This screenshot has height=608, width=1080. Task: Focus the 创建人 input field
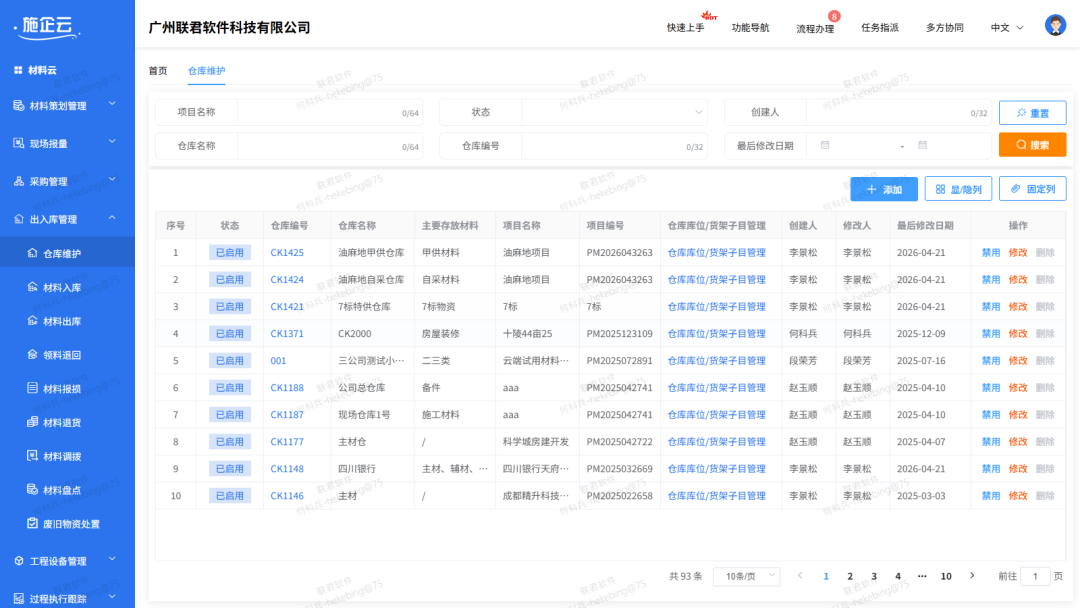point(899,112)
